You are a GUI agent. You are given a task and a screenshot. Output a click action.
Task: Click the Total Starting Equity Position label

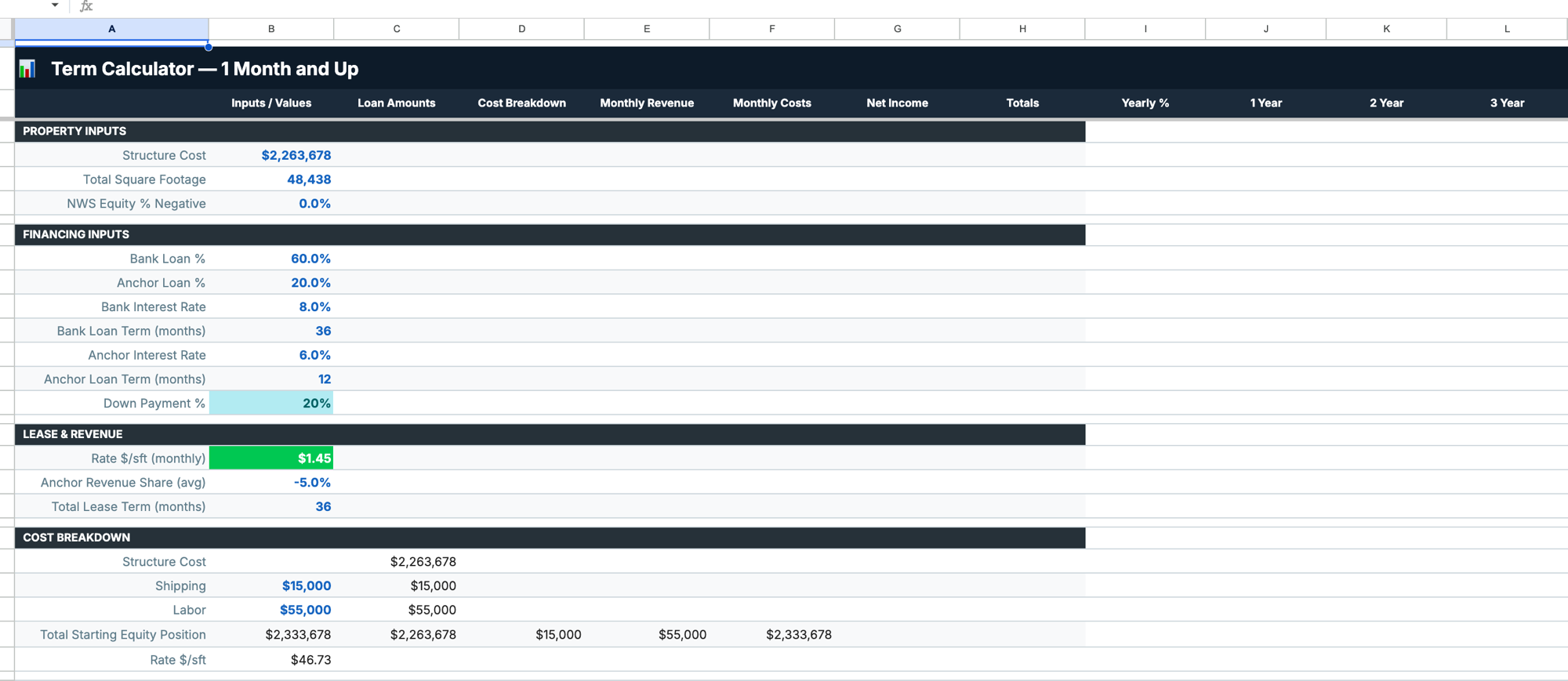pyautogui.click(x=123, y=635)
